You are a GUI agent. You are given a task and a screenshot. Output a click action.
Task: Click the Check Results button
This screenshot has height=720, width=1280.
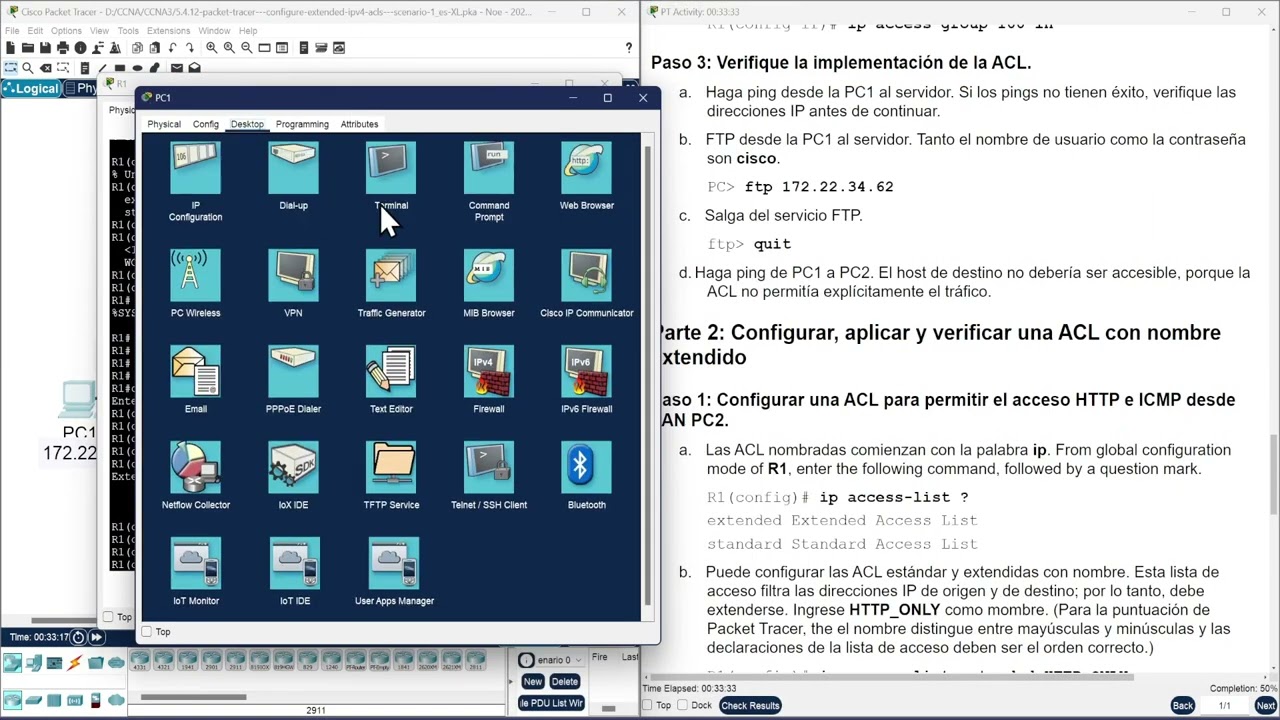click(750, 705)
